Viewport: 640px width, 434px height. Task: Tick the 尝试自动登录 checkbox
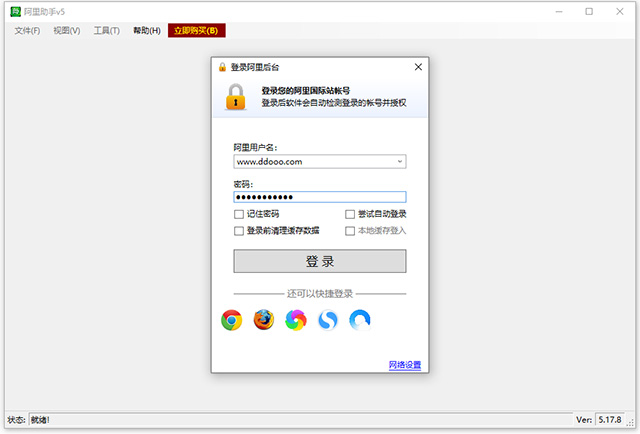coord(350,214)
